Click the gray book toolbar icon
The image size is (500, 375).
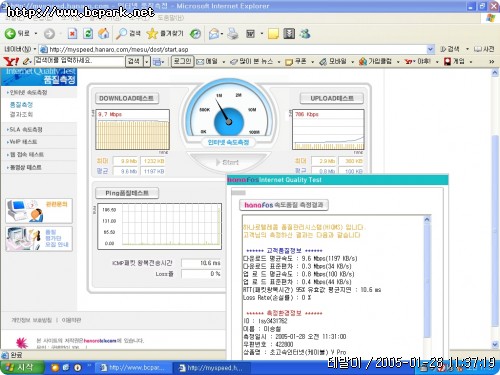point(289,33)
